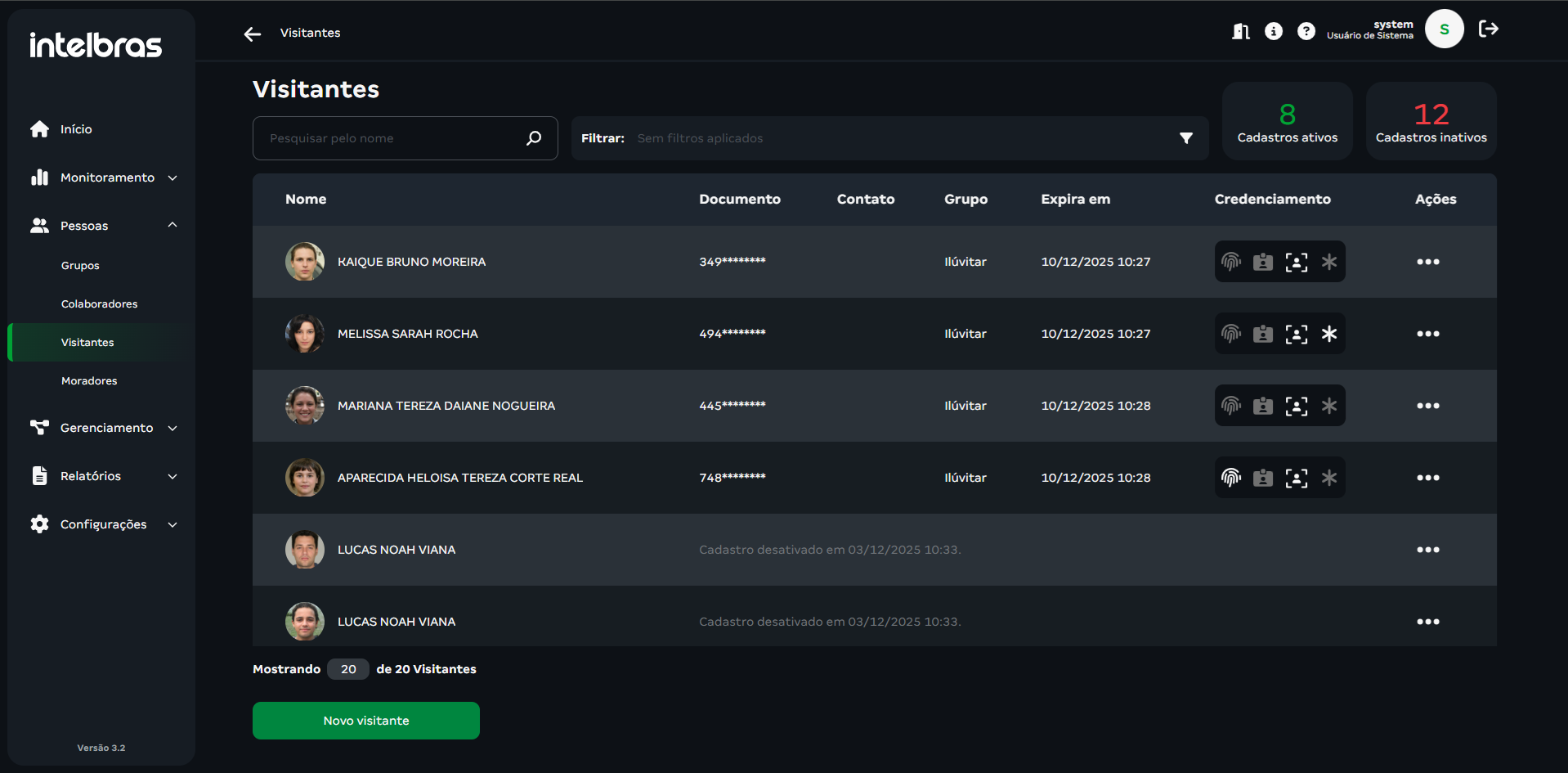Open actions menu for Kaique Bruno Moreira

(x=1427, y=262)
